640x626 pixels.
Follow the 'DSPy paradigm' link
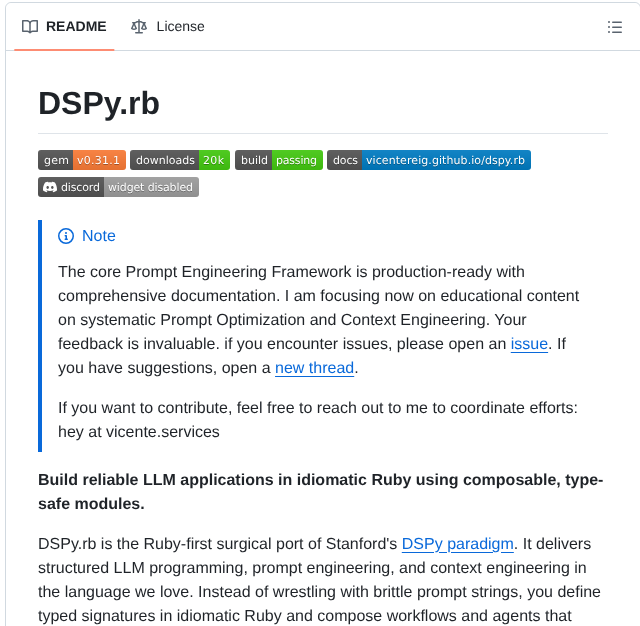pos(458,544)
